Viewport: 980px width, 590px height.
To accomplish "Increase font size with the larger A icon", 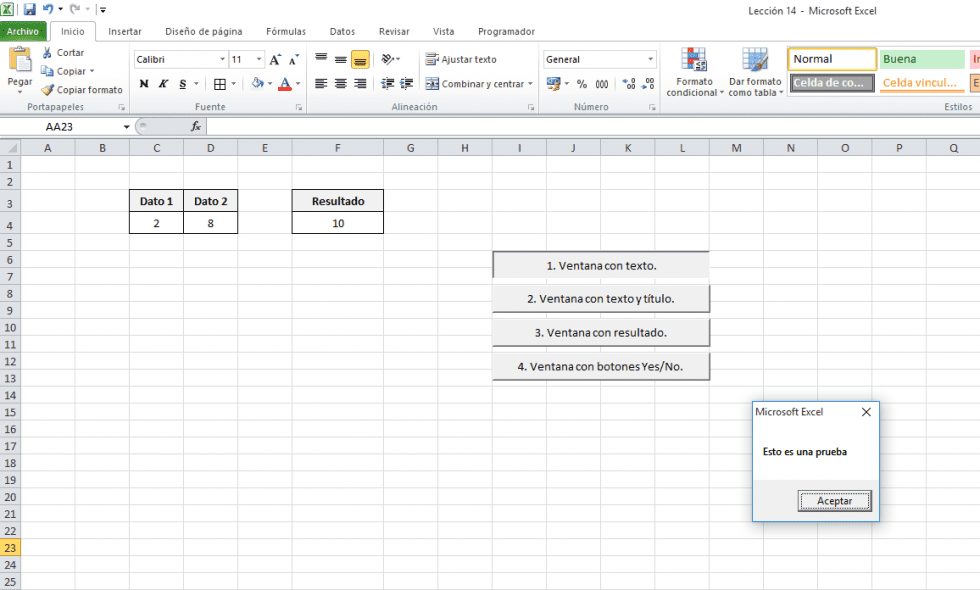I will click(x=275, y=60).
